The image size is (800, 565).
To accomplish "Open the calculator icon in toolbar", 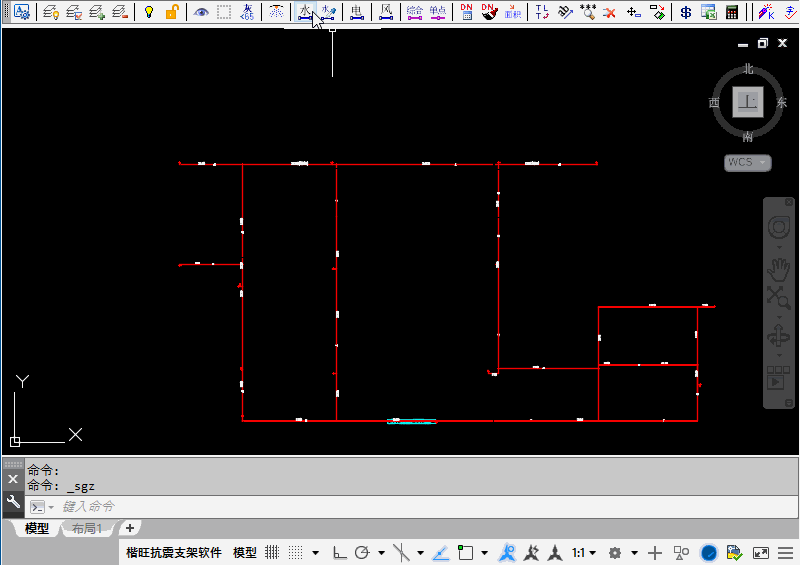I will coord(733,12).
